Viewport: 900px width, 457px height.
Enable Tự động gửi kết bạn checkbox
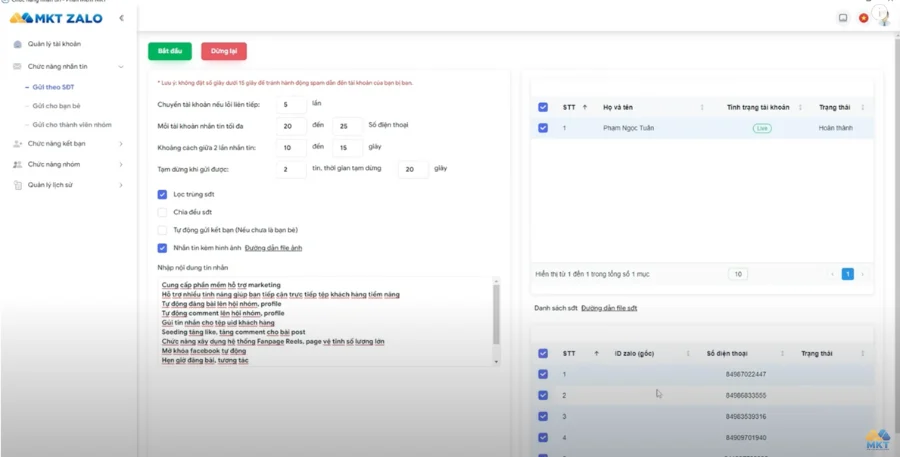162,230
